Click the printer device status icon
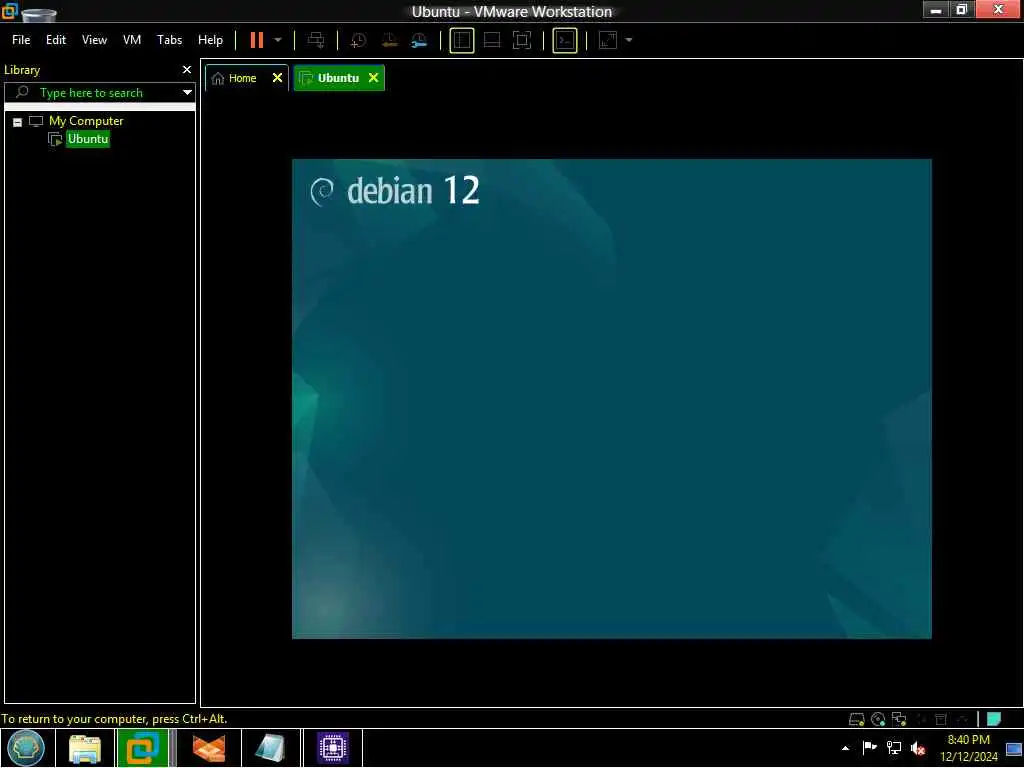 pos(941,719)
